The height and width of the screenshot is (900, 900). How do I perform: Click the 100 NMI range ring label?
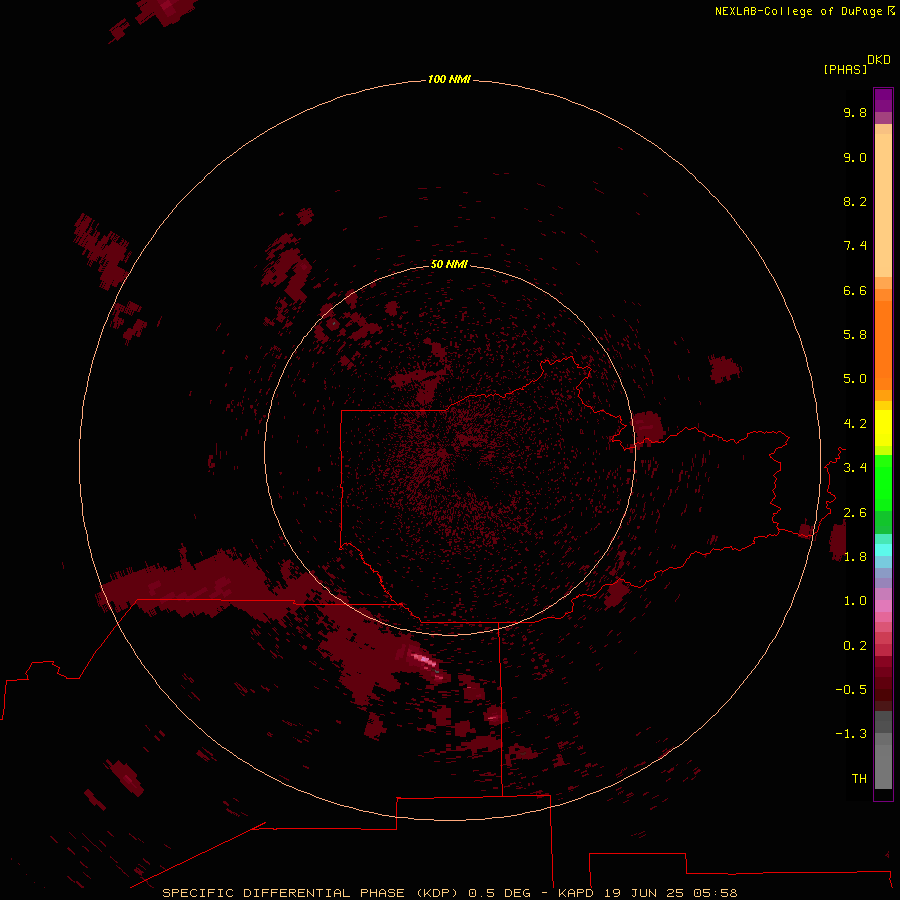point(449,79)
